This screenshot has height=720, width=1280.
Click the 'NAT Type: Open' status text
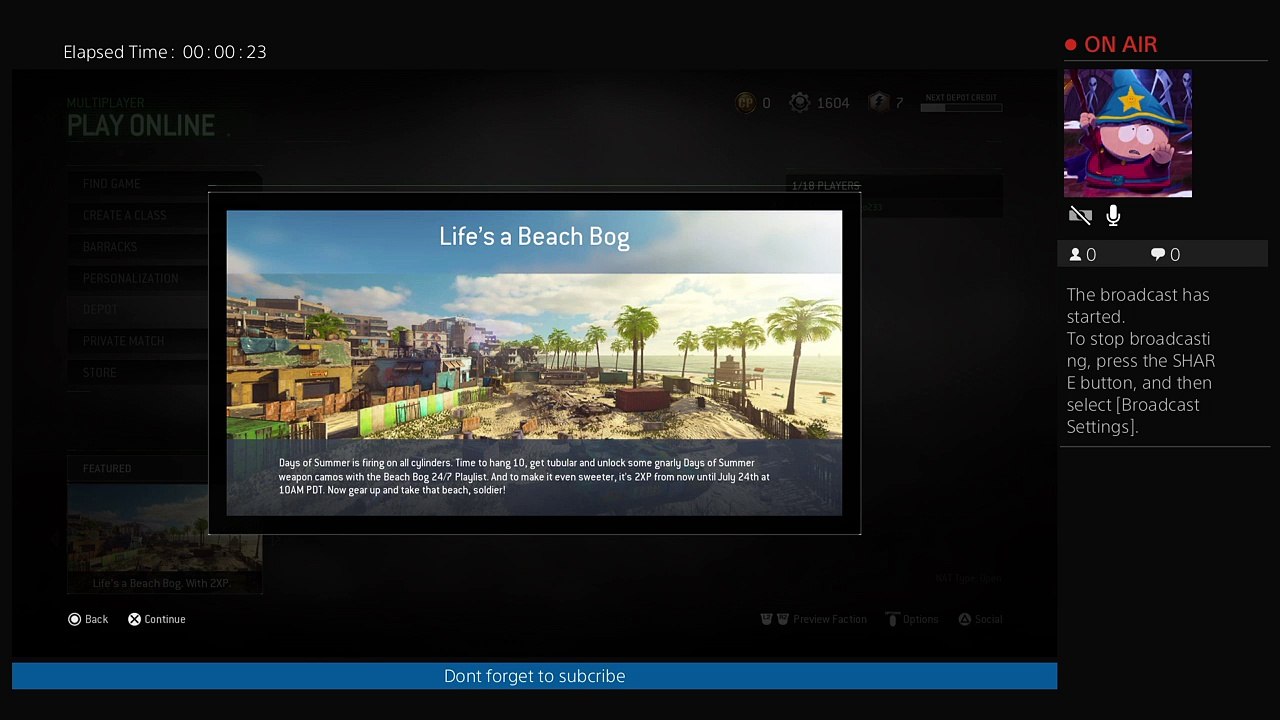click(968, 578)
